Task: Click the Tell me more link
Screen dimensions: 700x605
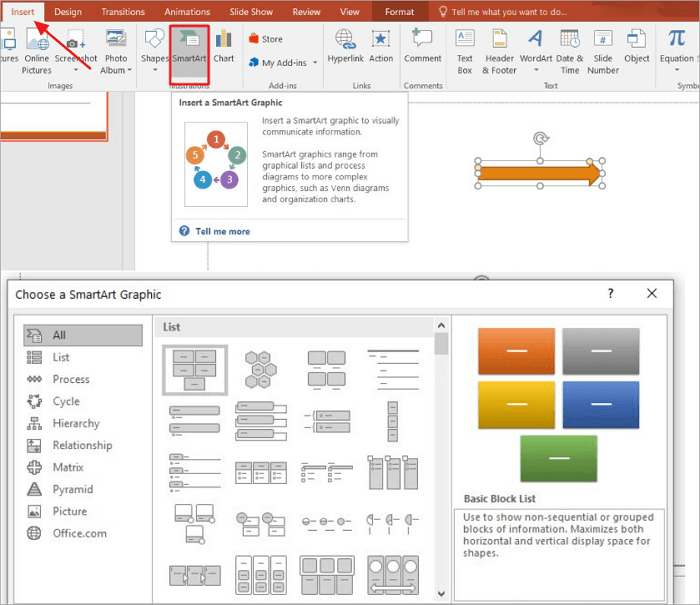Action: pos(222,231)
